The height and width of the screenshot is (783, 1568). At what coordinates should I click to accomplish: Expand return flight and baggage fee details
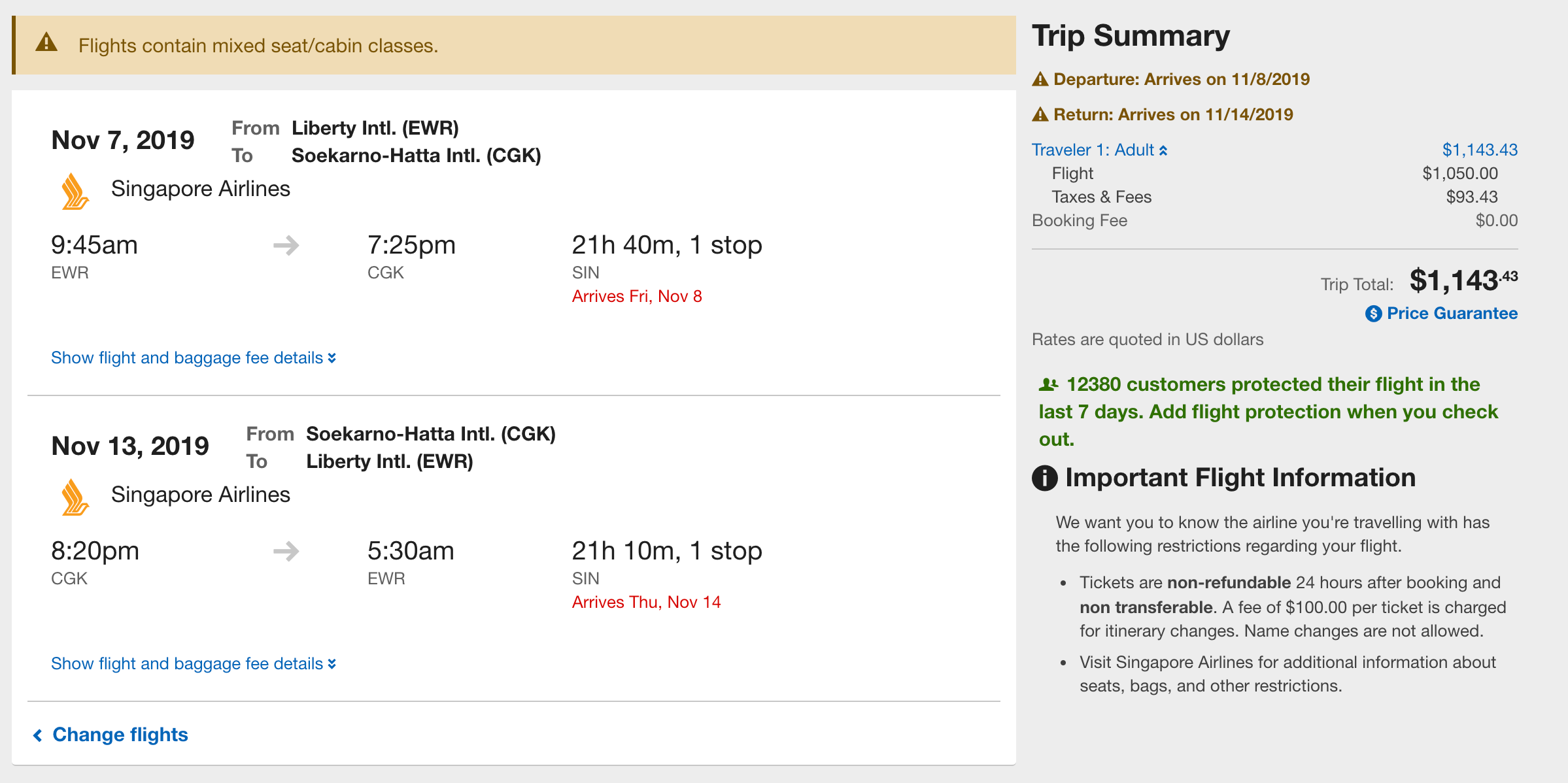194,664
